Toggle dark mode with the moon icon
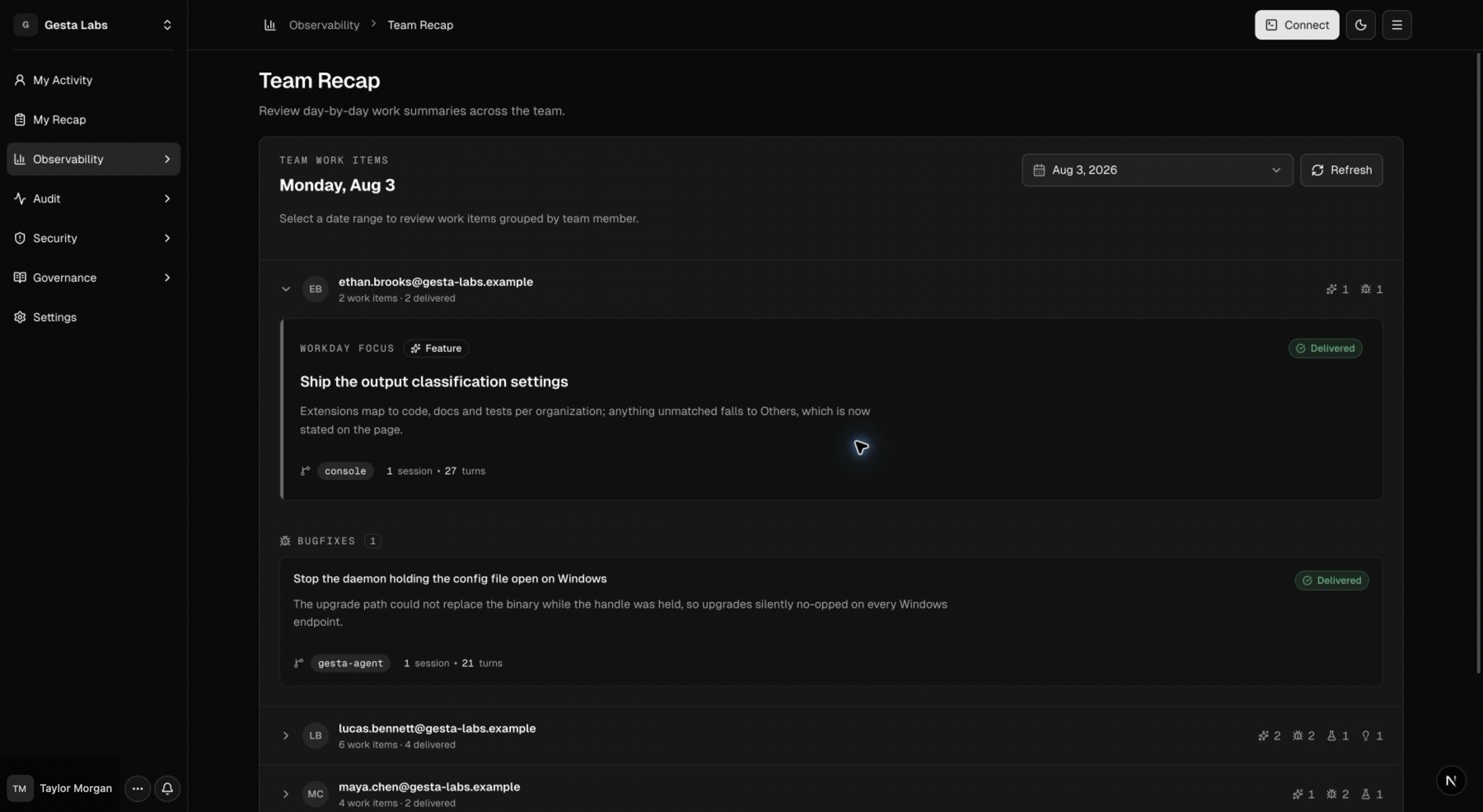This screenshot has width=1483, height=812. (1360, 25)
